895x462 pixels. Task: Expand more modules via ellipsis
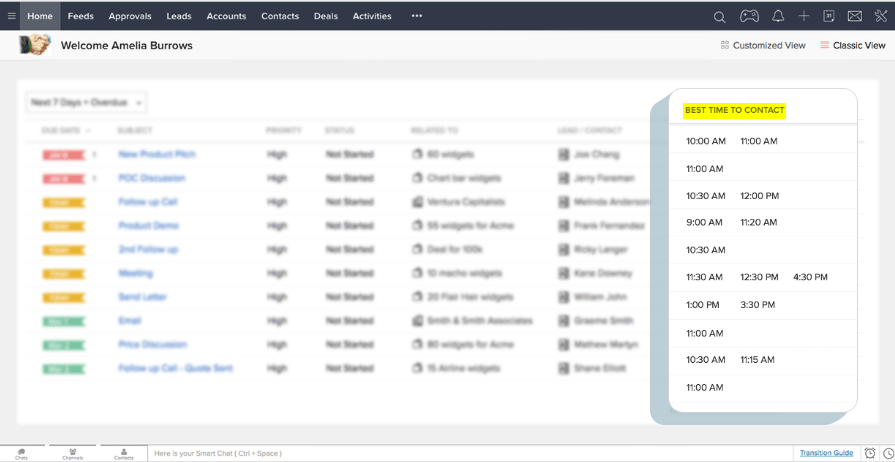[417, 16]
